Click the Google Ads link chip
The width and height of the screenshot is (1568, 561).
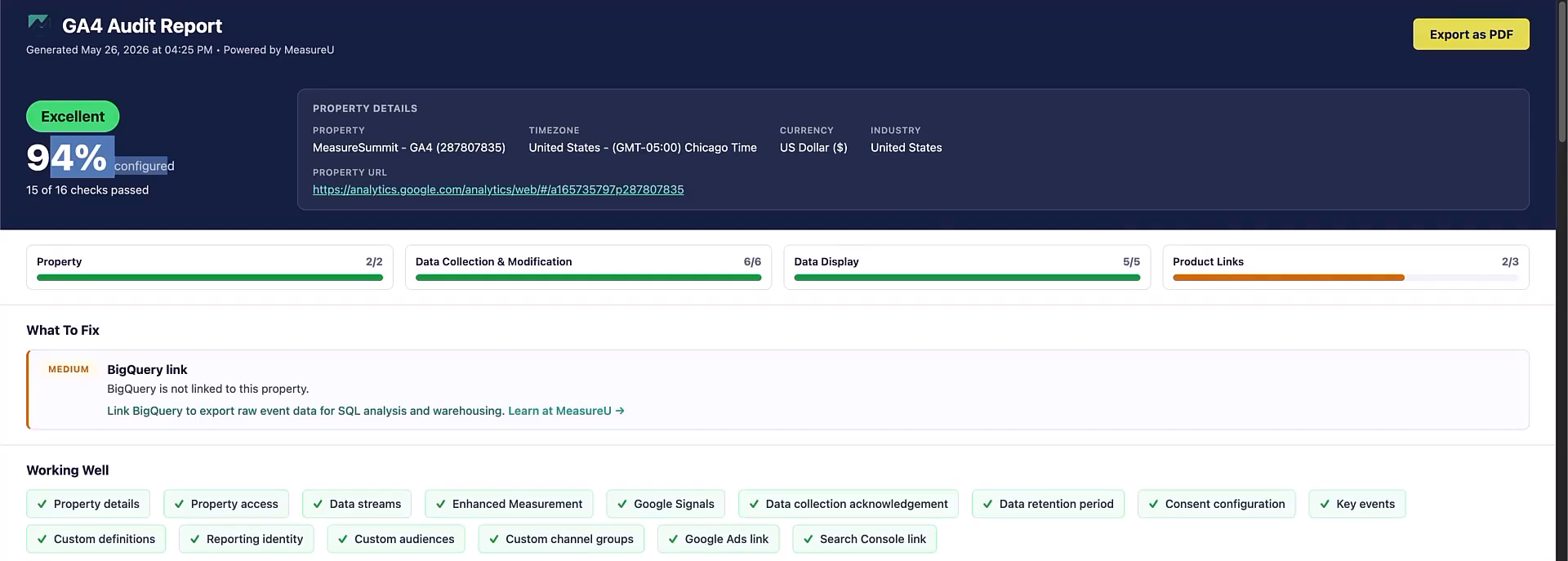719,539
